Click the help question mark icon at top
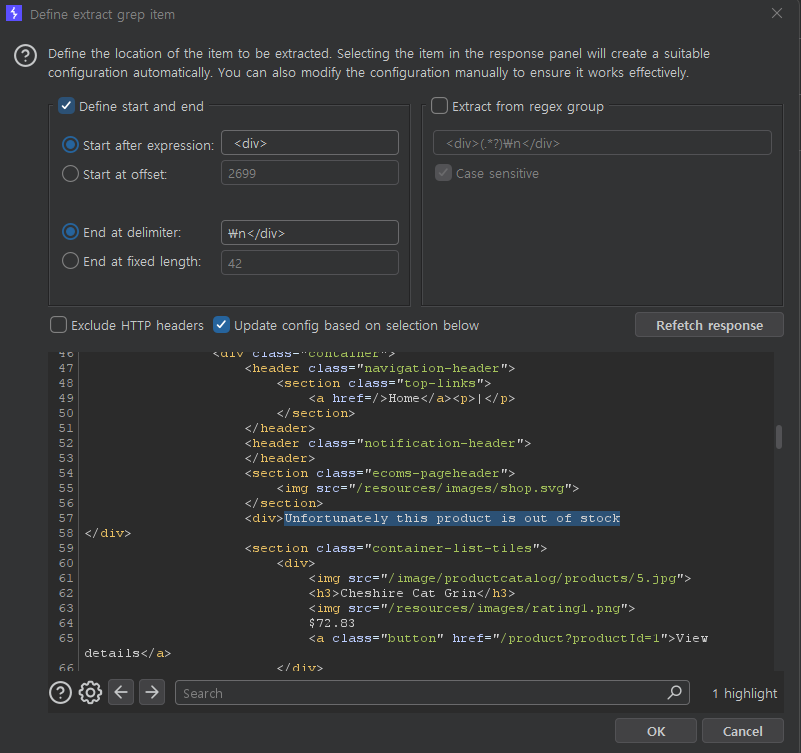801x753 pixels. click(x=26, y=56)
